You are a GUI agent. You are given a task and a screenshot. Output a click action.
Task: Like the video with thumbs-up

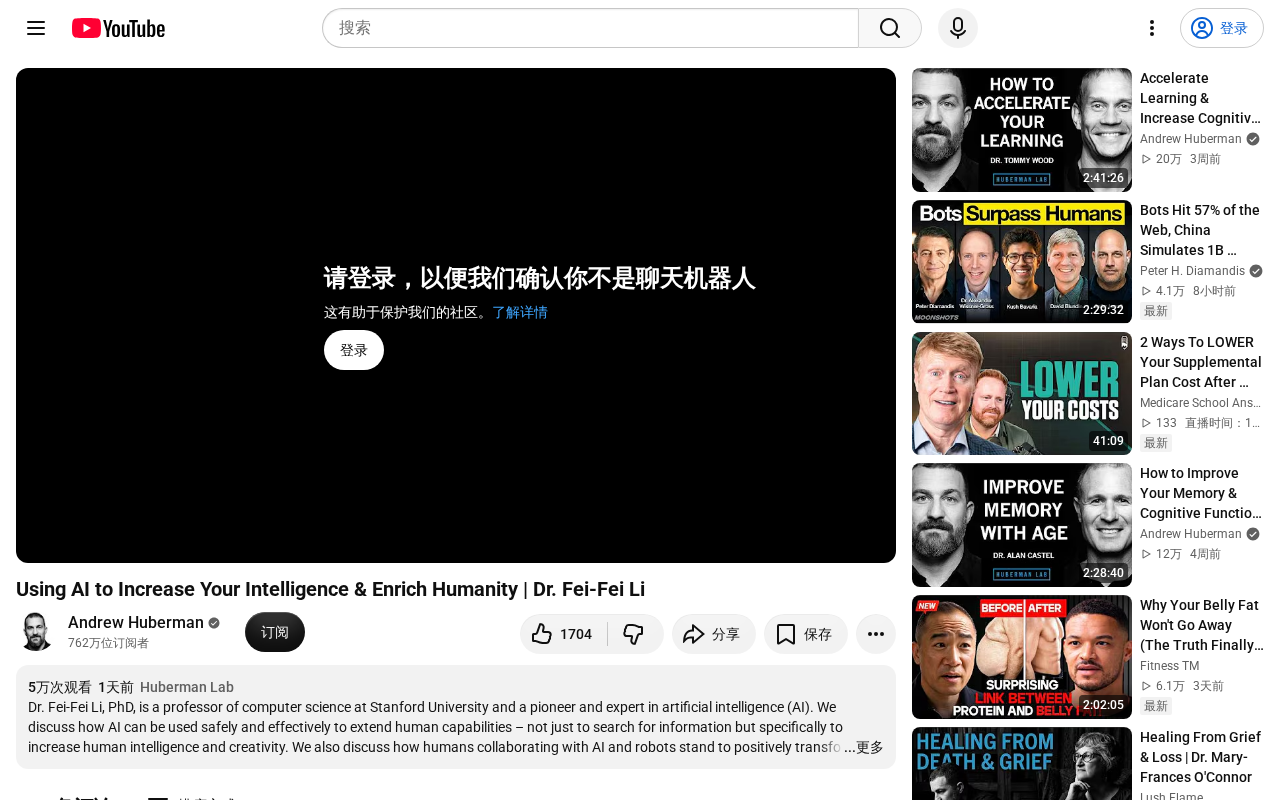(x=563, y=634)
